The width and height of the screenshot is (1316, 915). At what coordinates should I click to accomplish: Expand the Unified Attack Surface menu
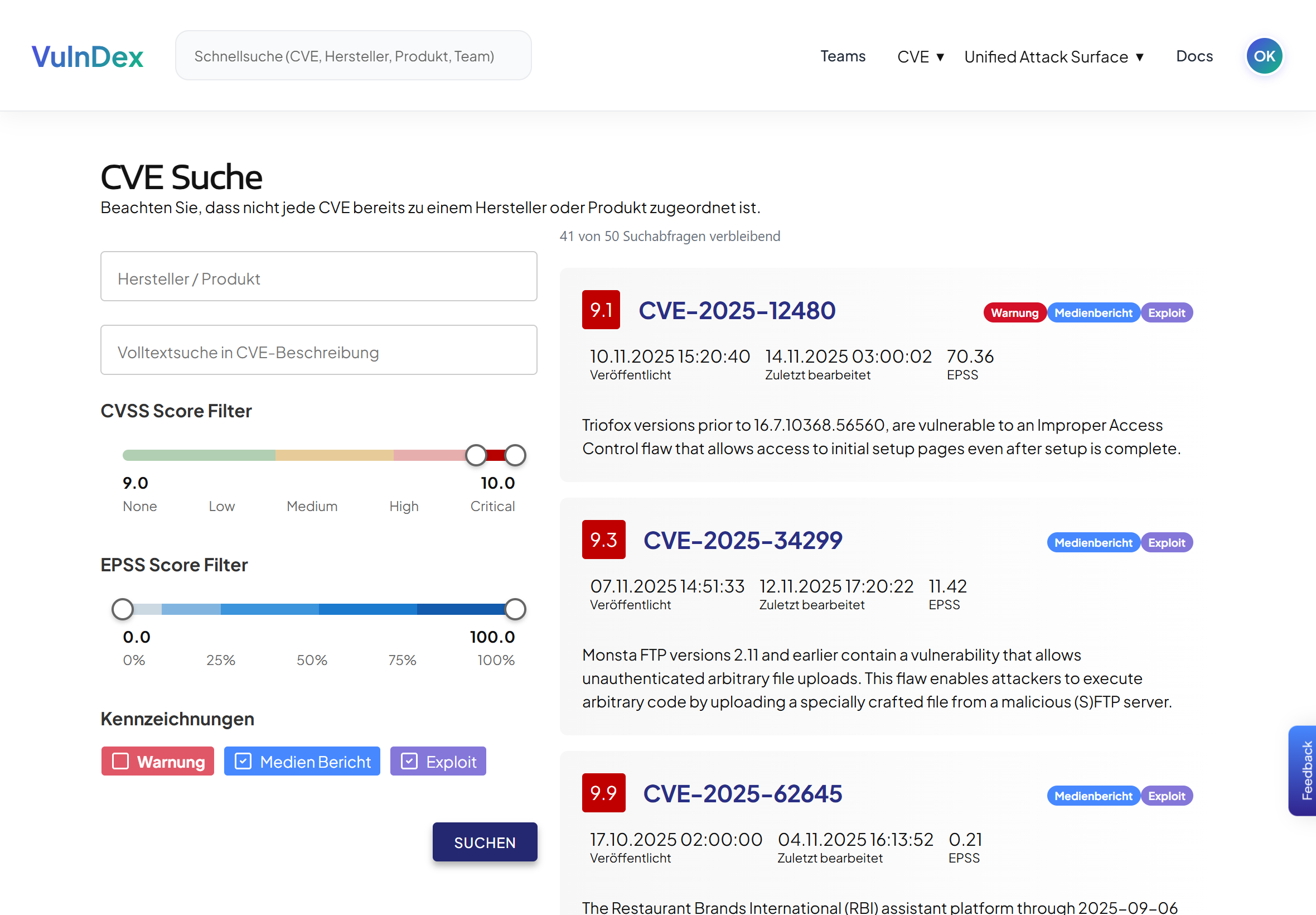click(1053, 56)
